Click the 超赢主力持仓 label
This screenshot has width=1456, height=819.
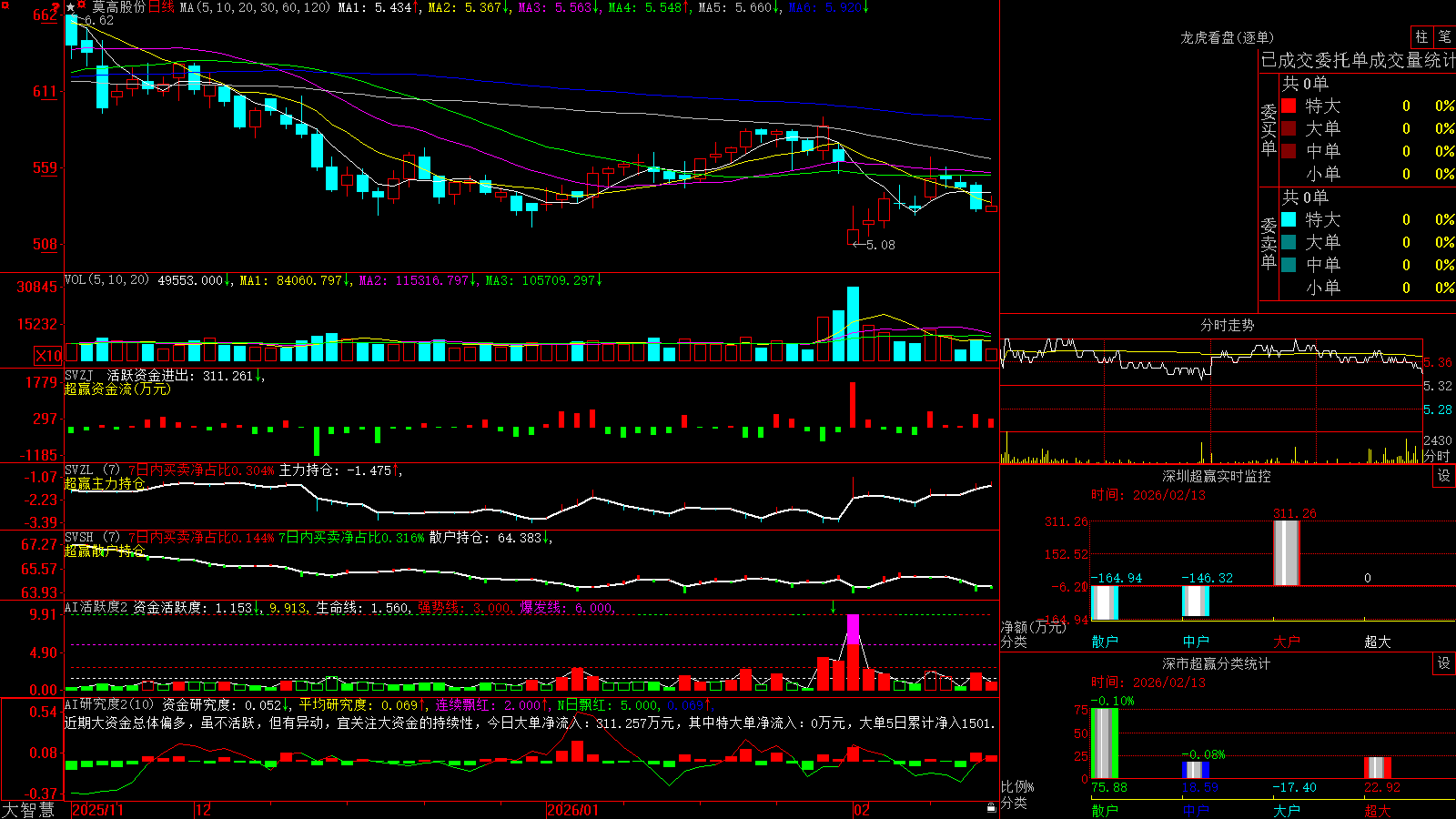pyautogui.click(x=105, y=484)
